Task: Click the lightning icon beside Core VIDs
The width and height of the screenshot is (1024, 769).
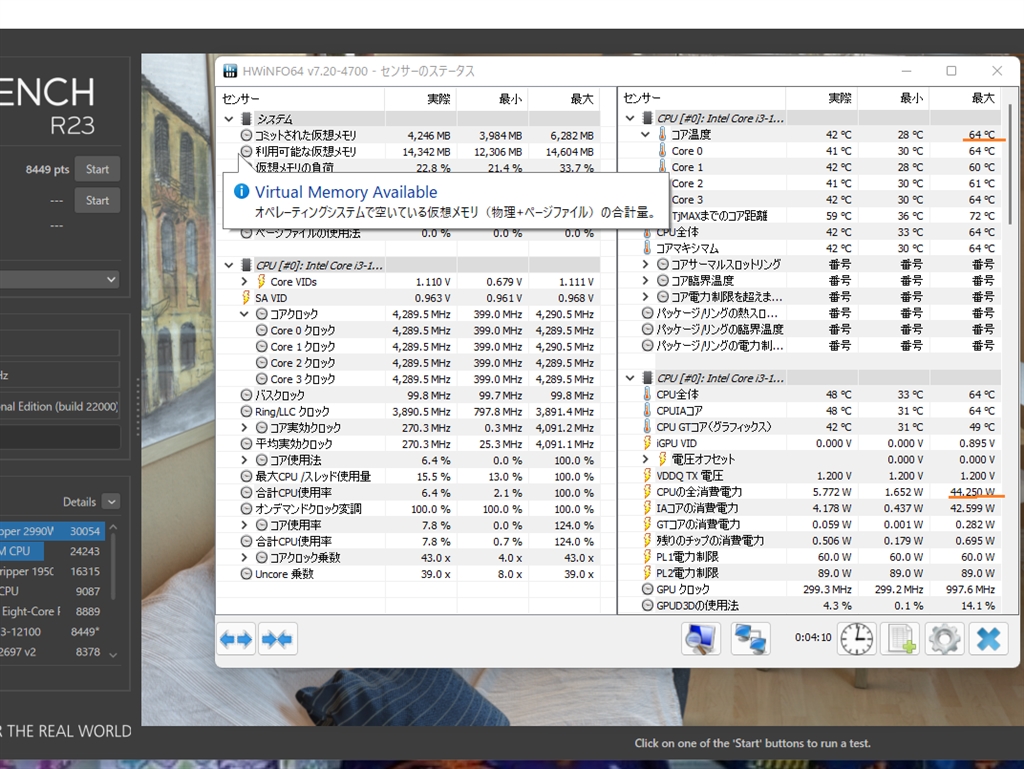Action: click(x=261, y=281)
